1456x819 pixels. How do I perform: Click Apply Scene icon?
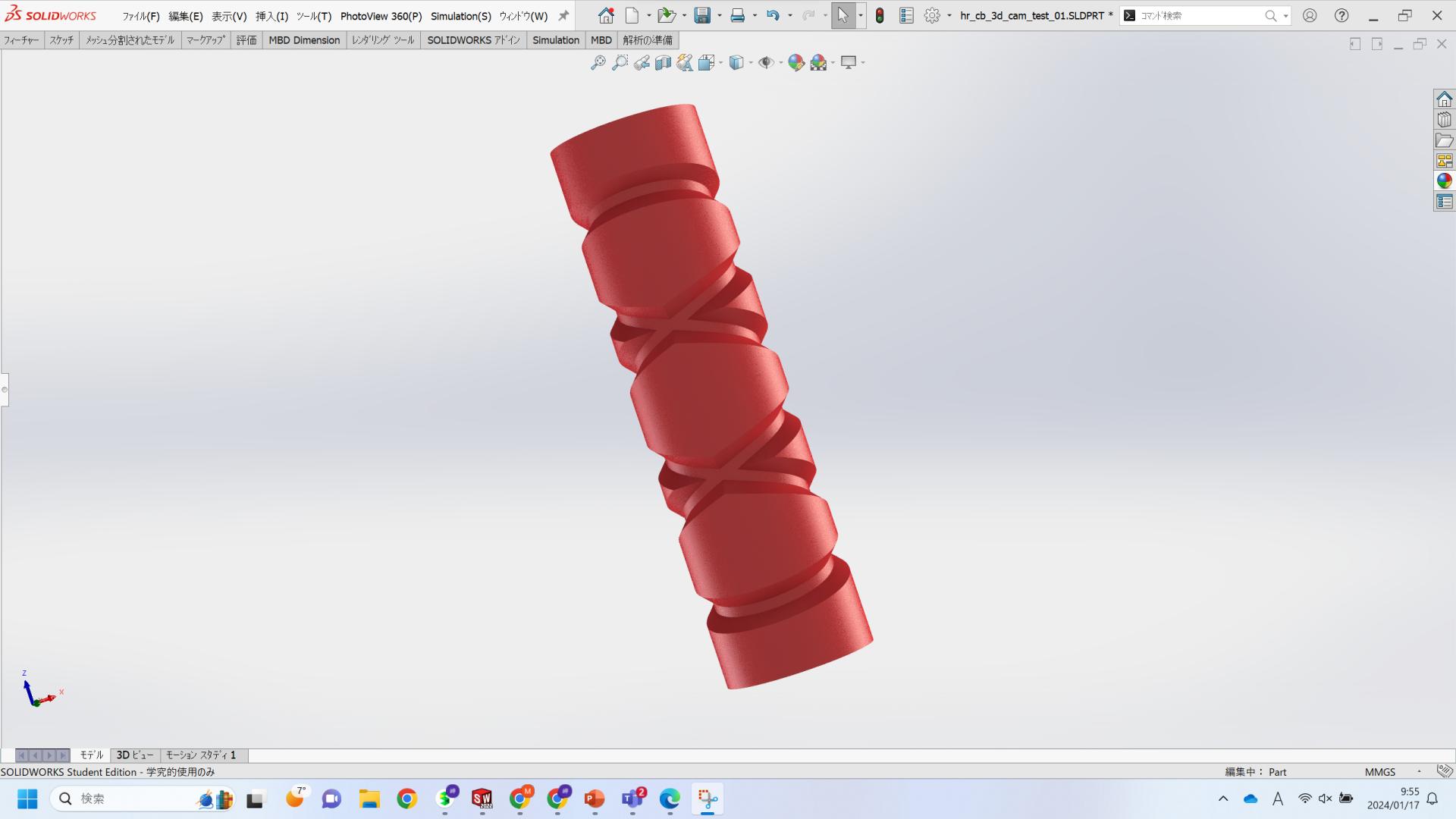point(818,63)
